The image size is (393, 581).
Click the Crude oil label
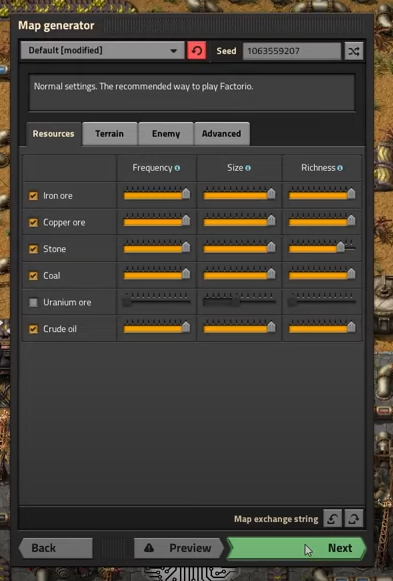[x=60, y=329]
